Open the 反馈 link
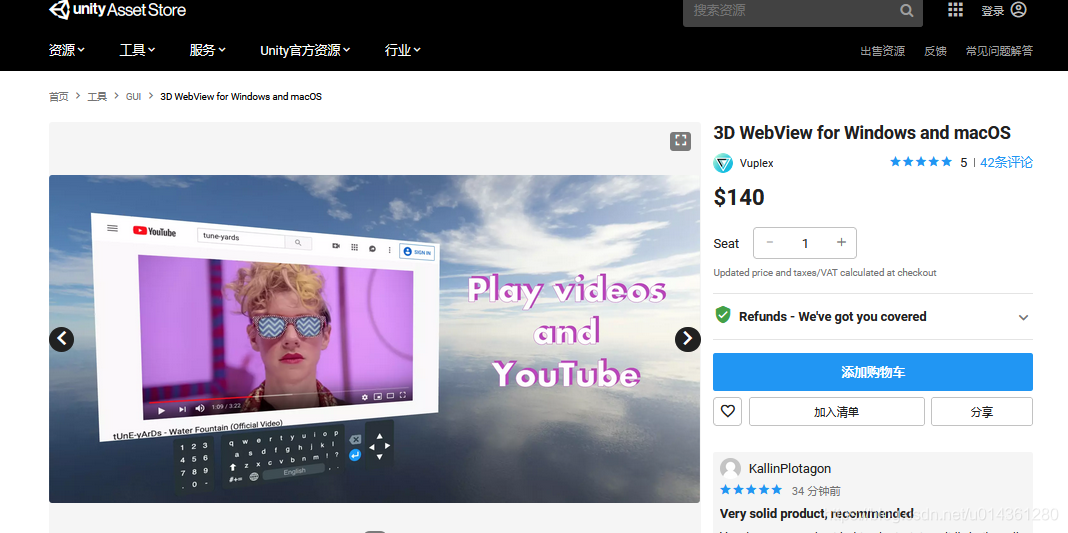 pos(935,51)
